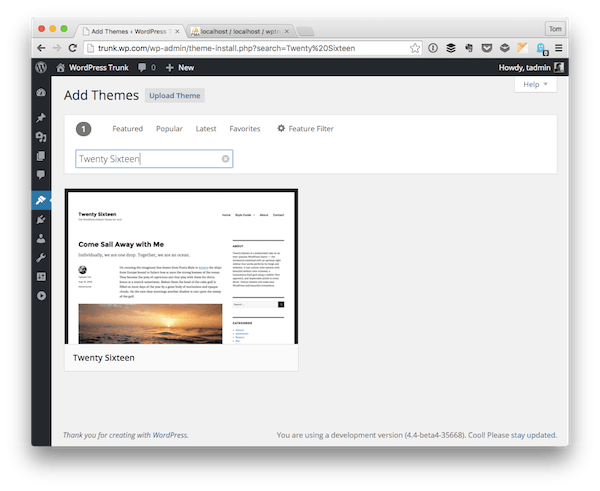This screenshot has height=491, width=600.
Task: Open comments bubble in the admin bar
Action: click(x=142, y=68)
